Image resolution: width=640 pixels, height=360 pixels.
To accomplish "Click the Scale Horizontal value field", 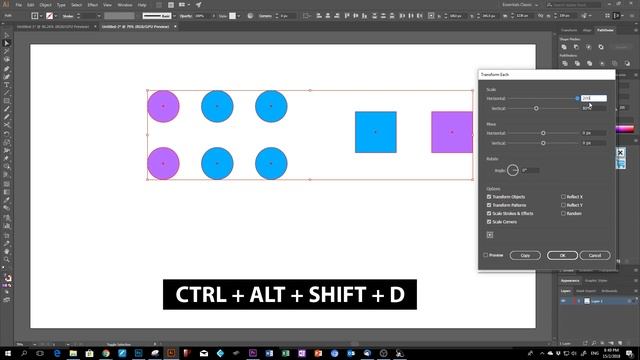I will (594, 98).
